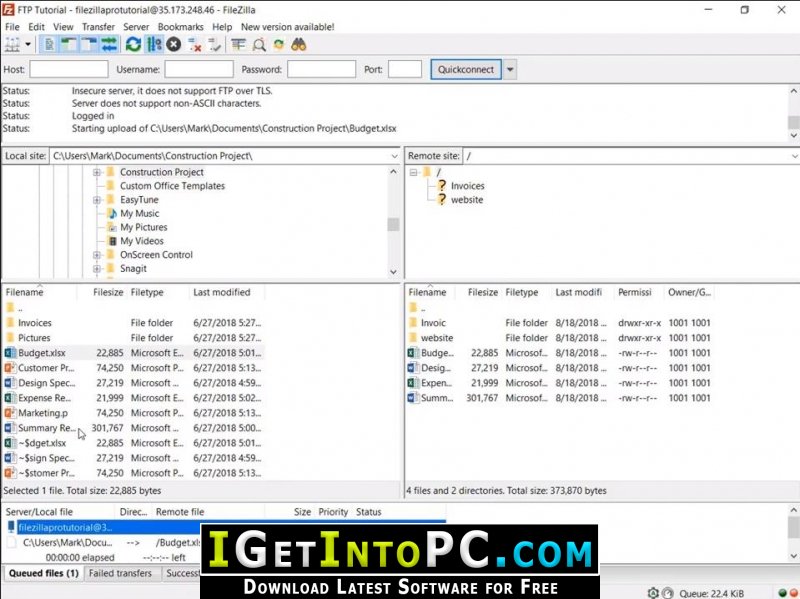
Task: Open the Server menu
Action: coord(136,27)
